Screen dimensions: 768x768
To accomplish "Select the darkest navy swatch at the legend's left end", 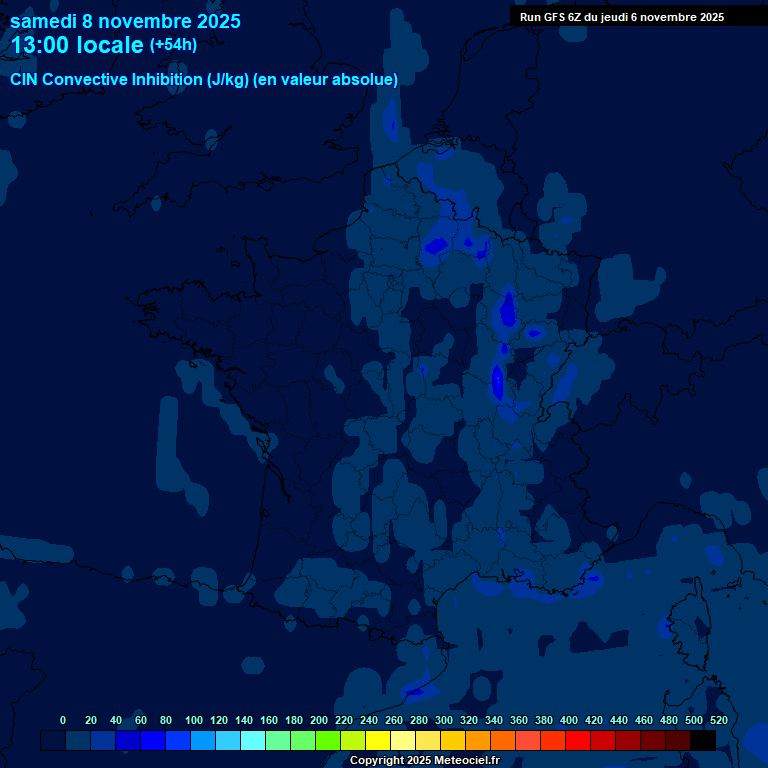I will coord(53,740).
